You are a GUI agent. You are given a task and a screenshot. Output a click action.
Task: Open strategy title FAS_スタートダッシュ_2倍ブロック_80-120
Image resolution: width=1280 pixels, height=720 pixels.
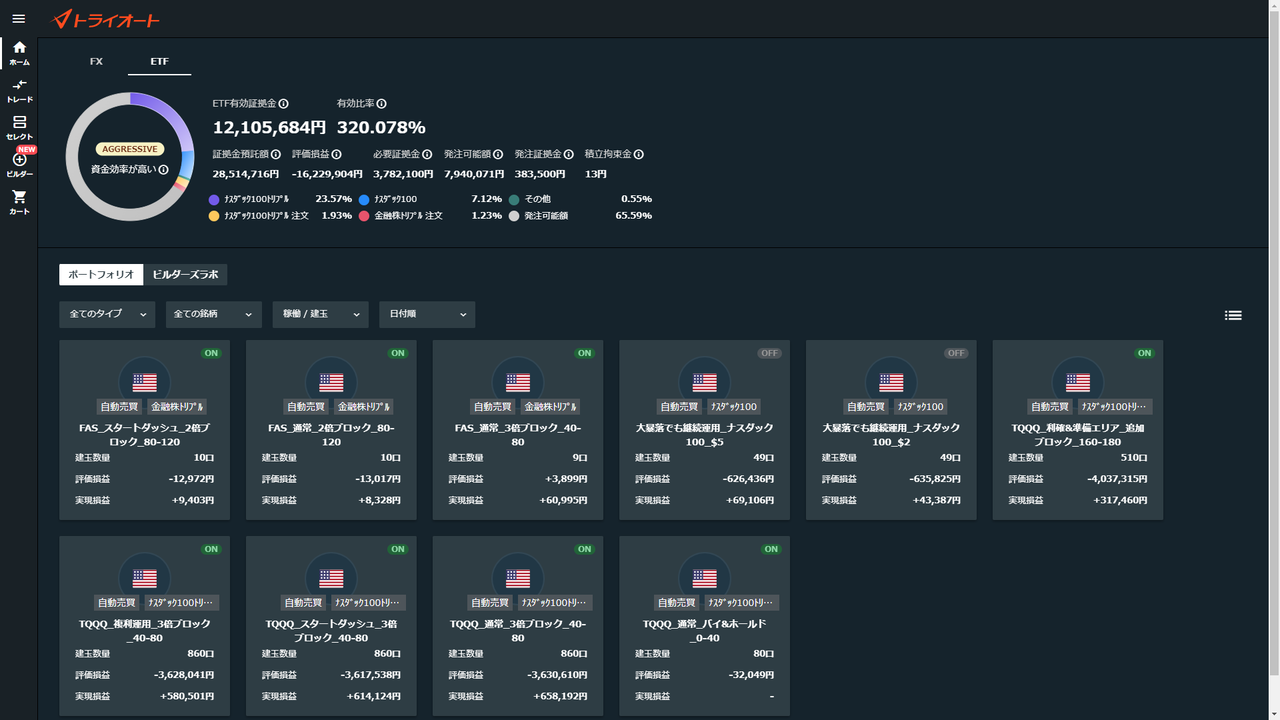[x=145, y=434]
